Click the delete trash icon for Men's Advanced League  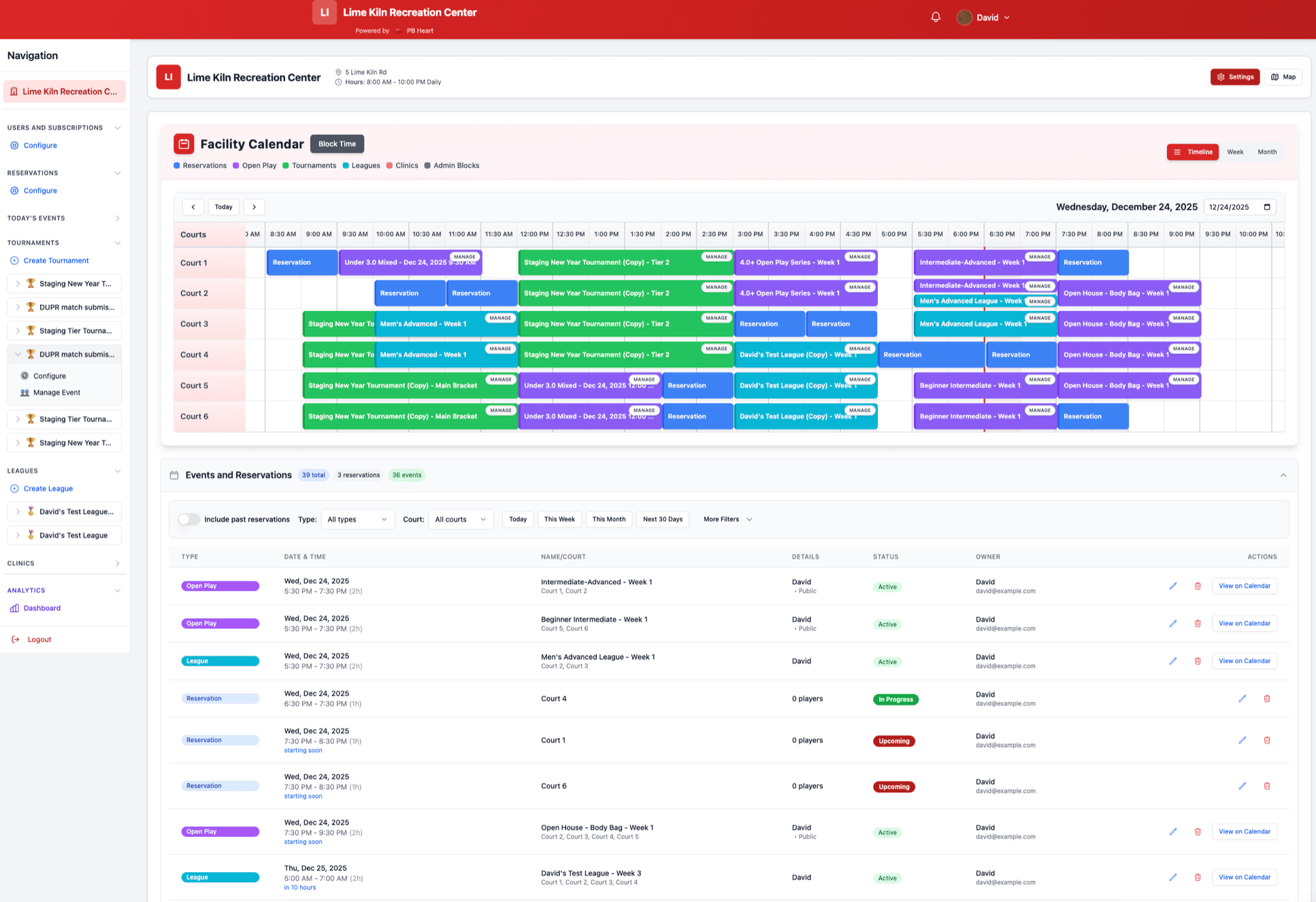[1198, 661]
